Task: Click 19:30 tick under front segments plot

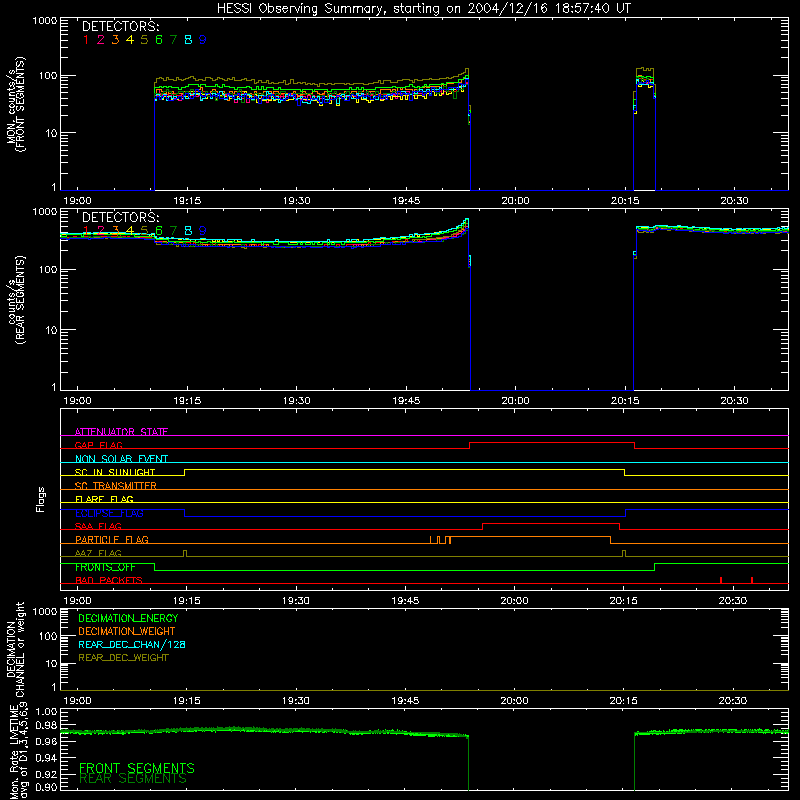Action: 296,201
